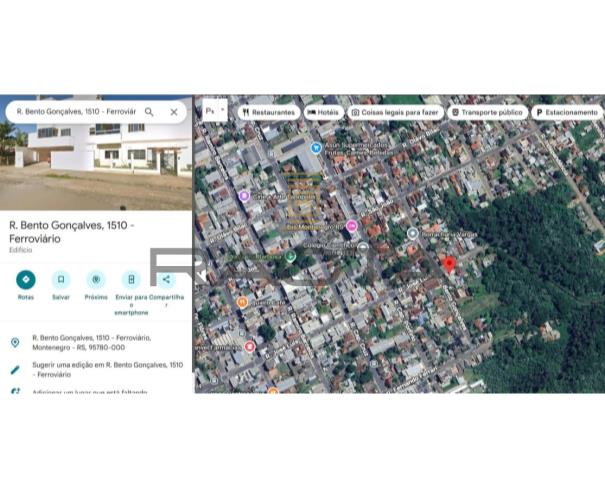Screen dimensions: 605x487
Task: Open the purple marker on left street
Action: (244, 196)
